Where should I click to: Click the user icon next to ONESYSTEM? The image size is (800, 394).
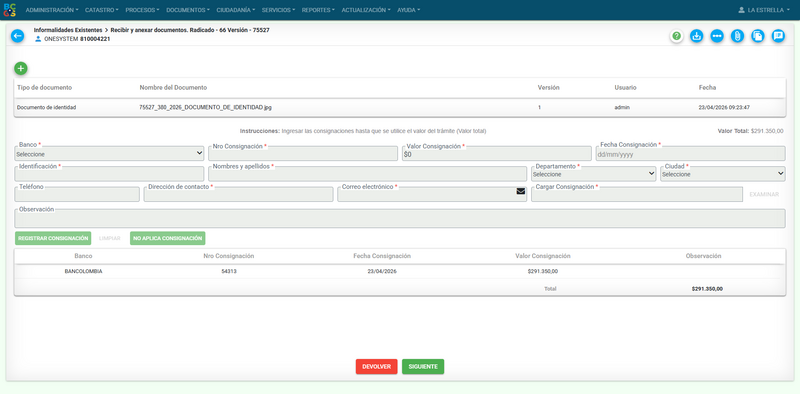[x=38, y=38]
